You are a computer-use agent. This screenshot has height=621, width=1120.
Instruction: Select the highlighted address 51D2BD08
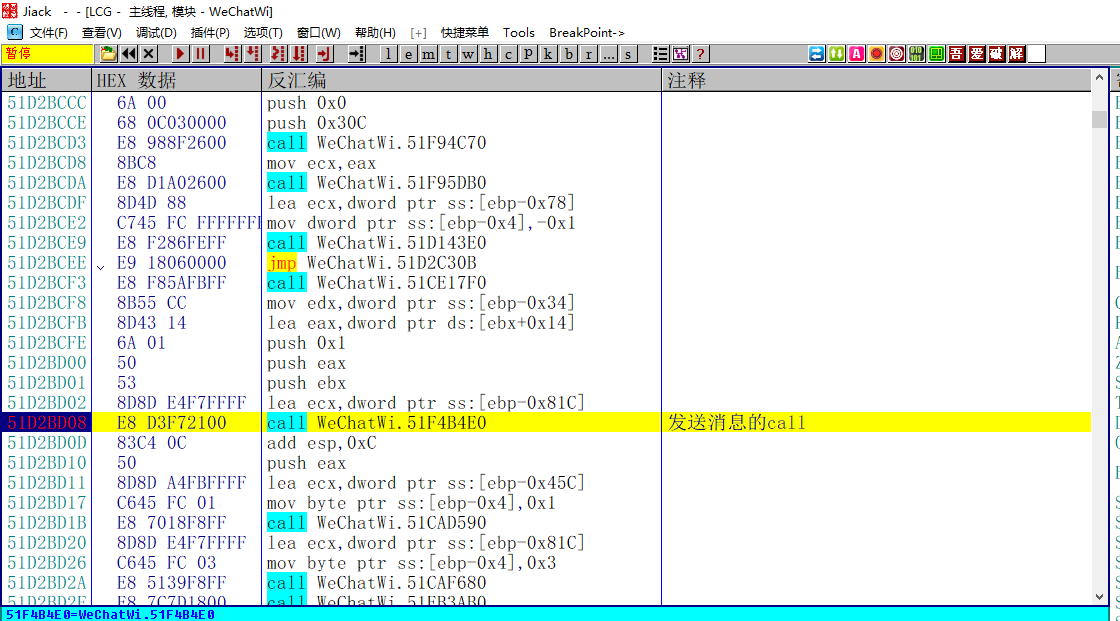(47, 423)
